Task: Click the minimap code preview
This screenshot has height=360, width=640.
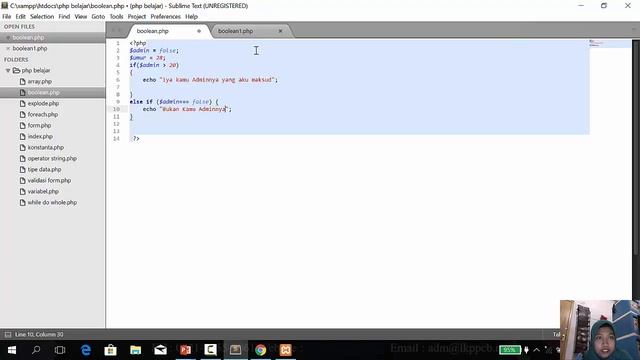Action: click(610, 44)
